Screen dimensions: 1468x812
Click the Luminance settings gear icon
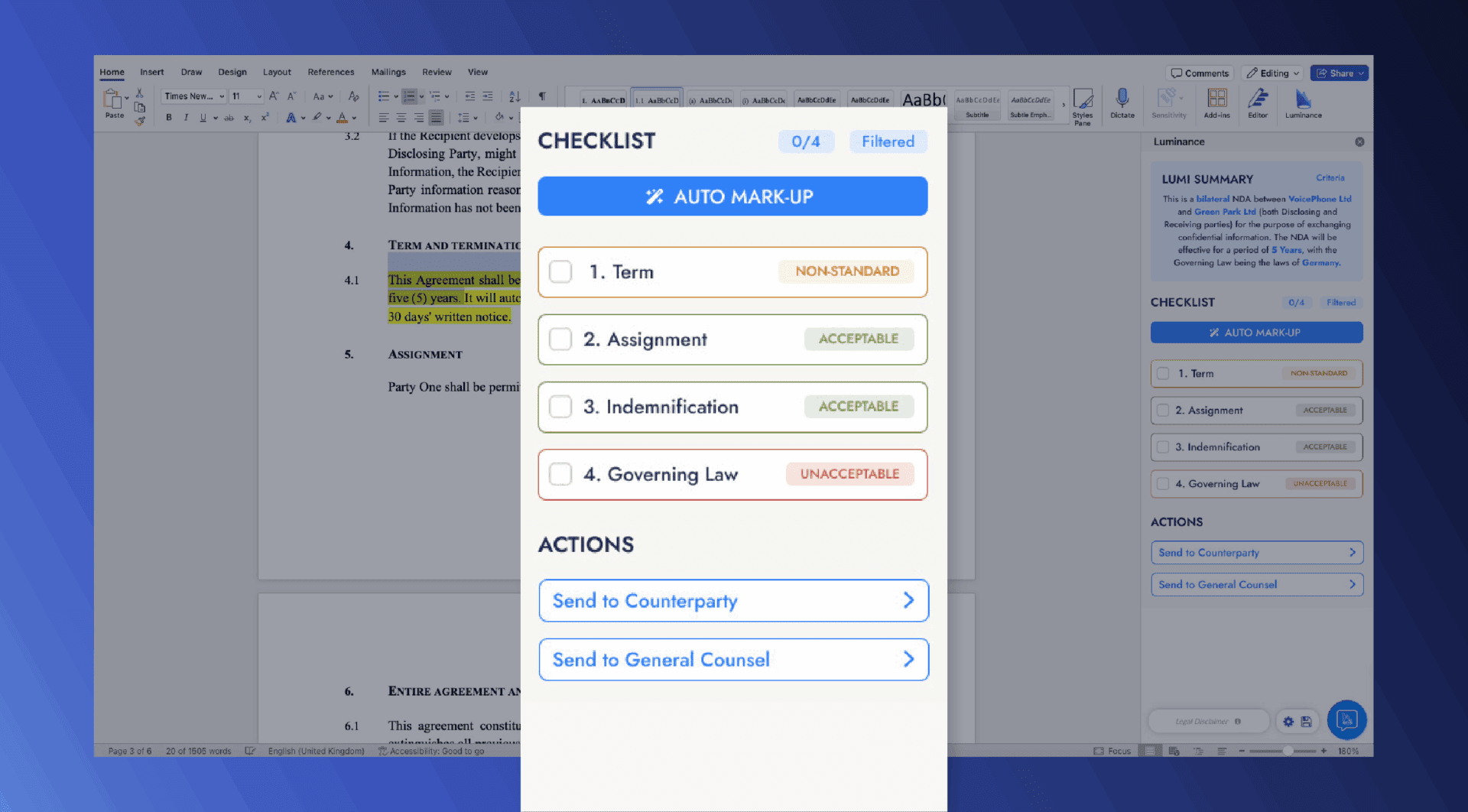pos(1288,721)
